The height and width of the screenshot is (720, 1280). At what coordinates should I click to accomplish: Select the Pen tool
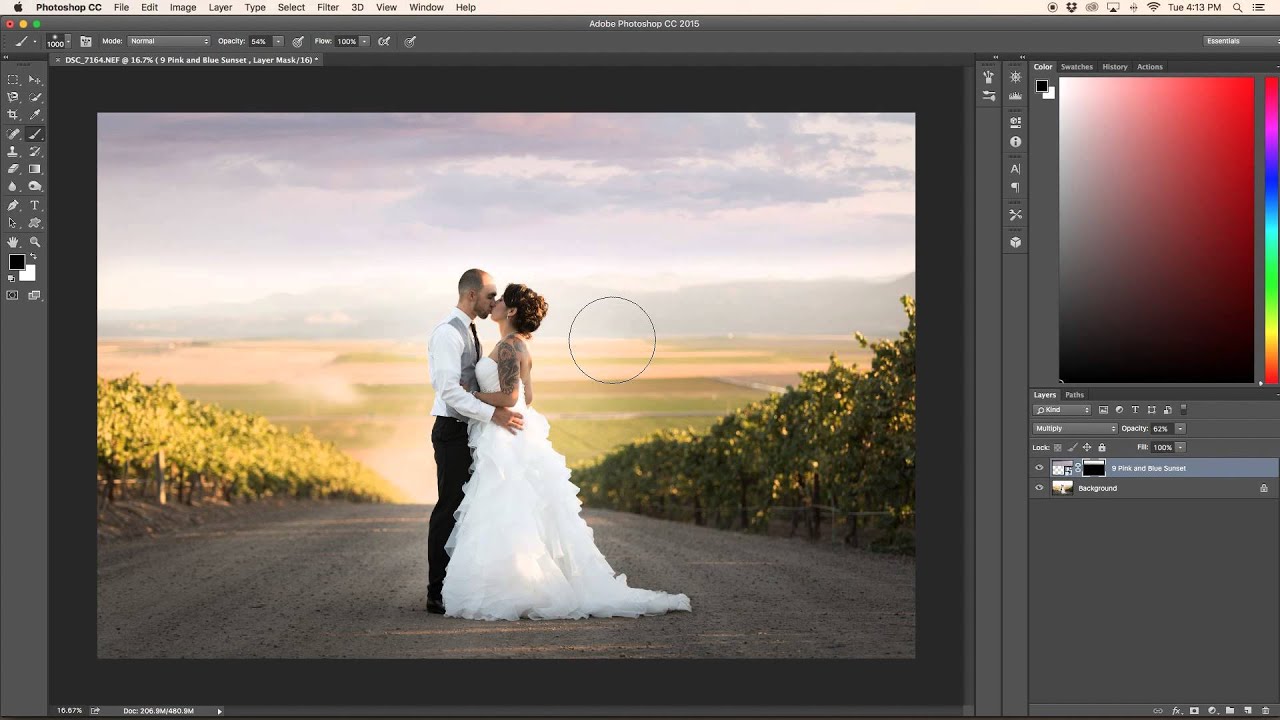(x=13, y=205)
